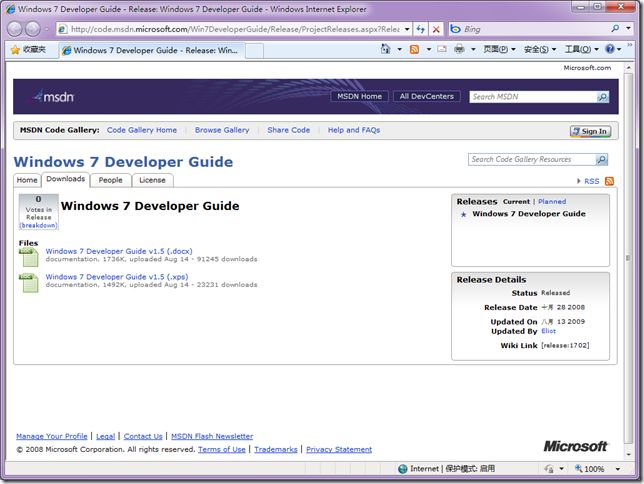This screenshot has height=484, width=644.
Task: Open the Safety (安全) menu
Action: 540,50
